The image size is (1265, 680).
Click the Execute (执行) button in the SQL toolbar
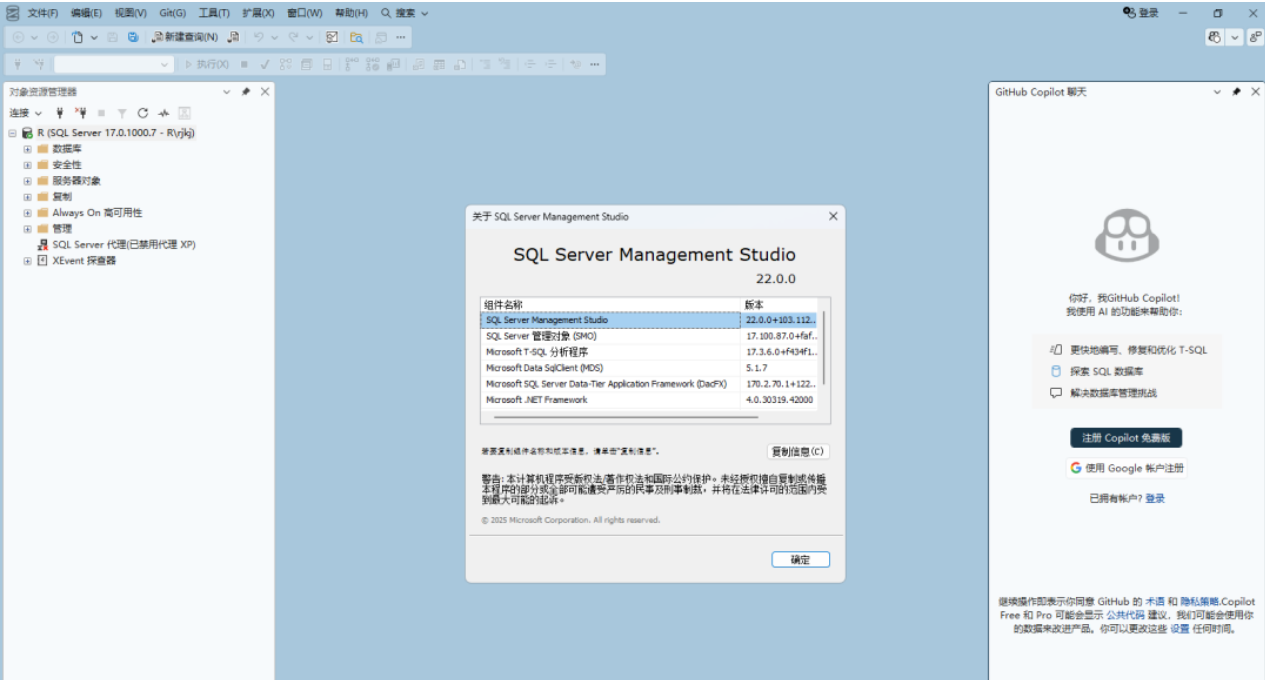click(207, 64)
